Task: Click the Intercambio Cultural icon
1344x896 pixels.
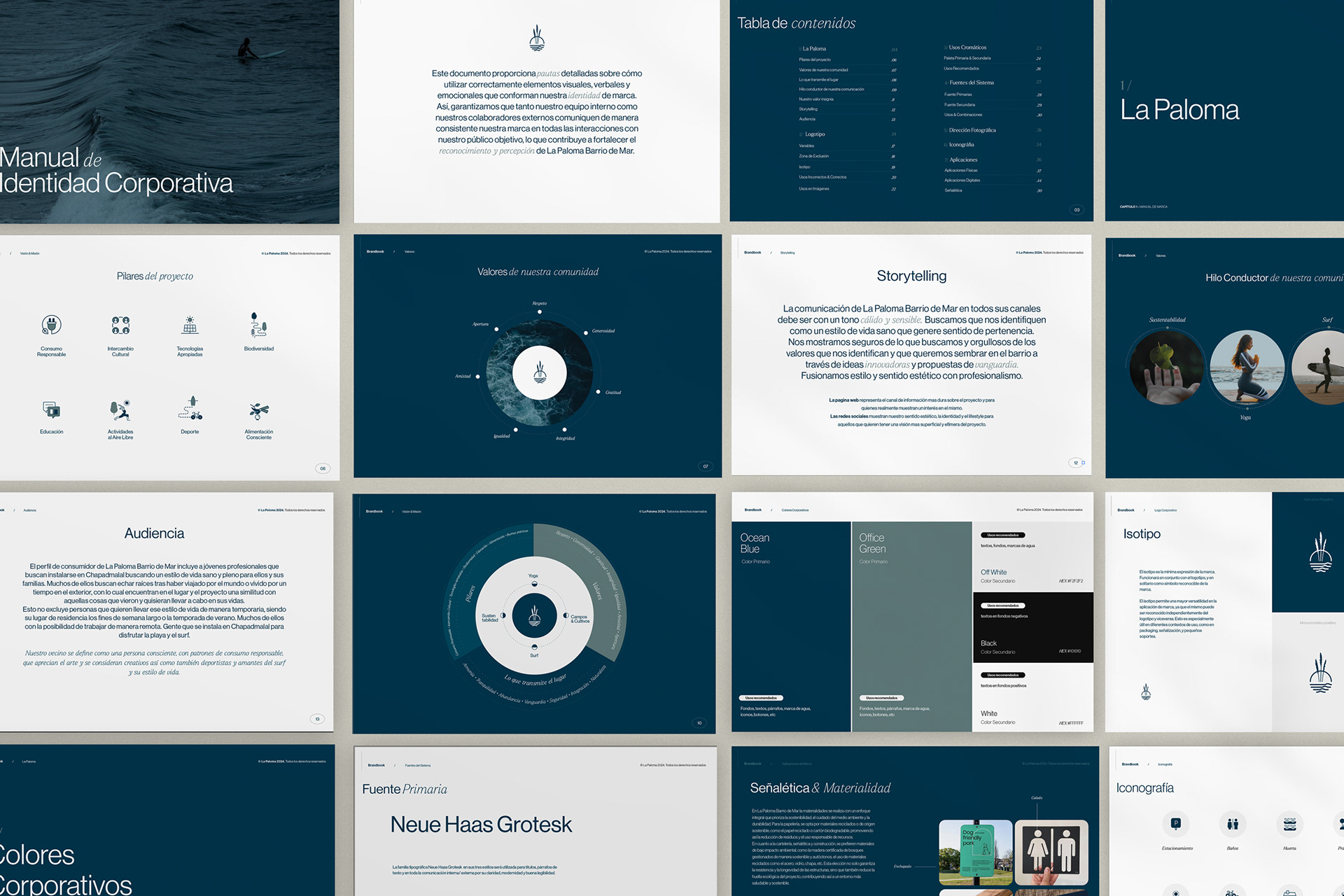Action: (x=120, y=325)
